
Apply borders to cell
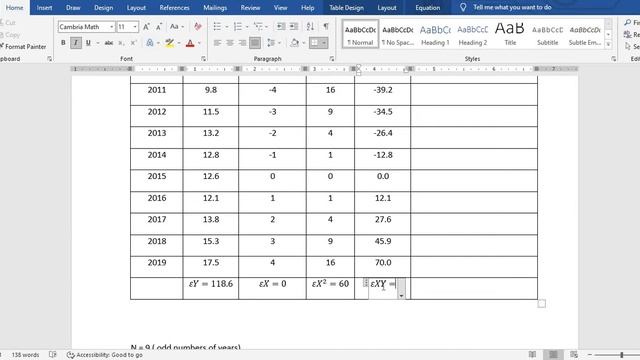(314, 43)
